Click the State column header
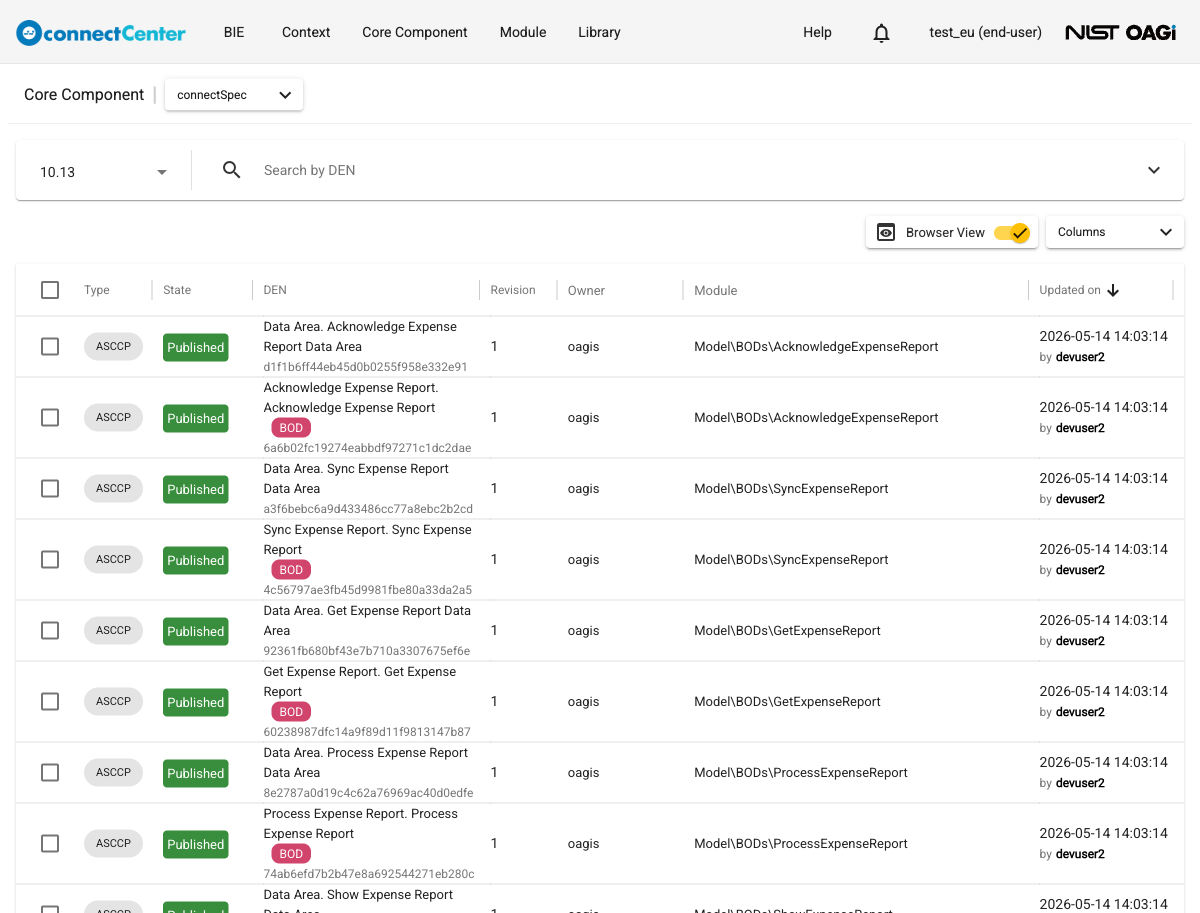The height and width of the screenshot is (913, 1200). (177, 290)
